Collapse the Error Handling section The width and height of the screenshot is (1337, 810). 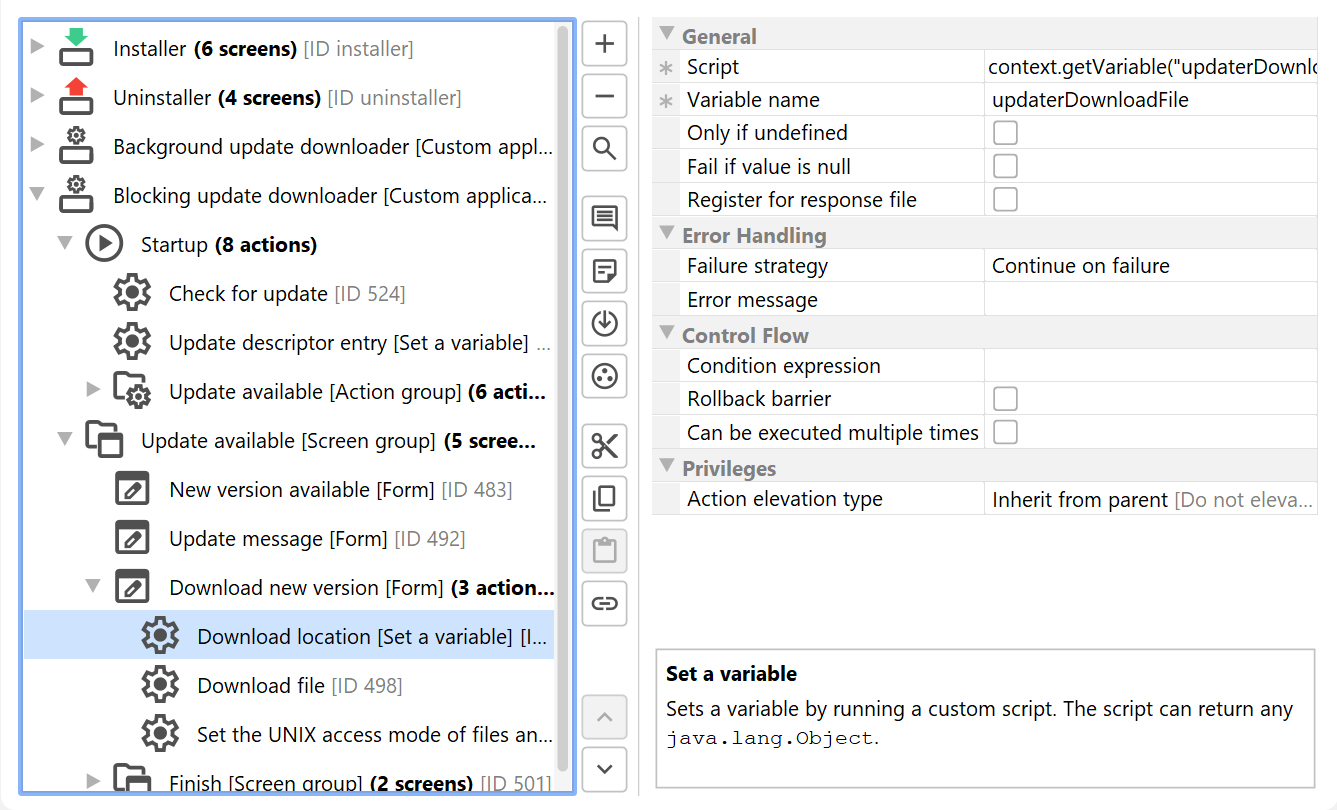[x=667, y=235]
